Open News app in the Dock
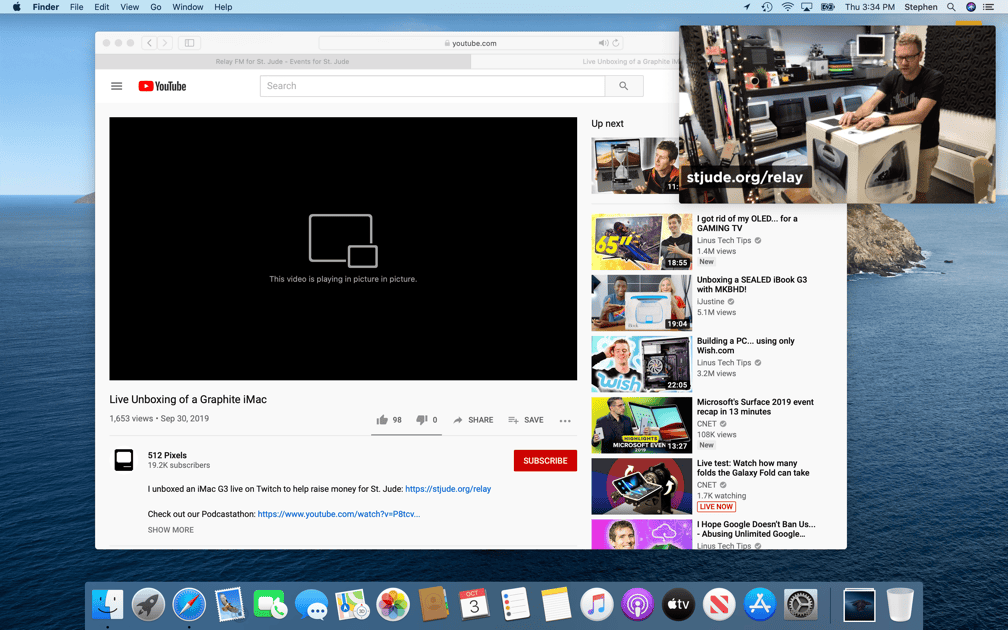1008x630 pixels. 719,605
